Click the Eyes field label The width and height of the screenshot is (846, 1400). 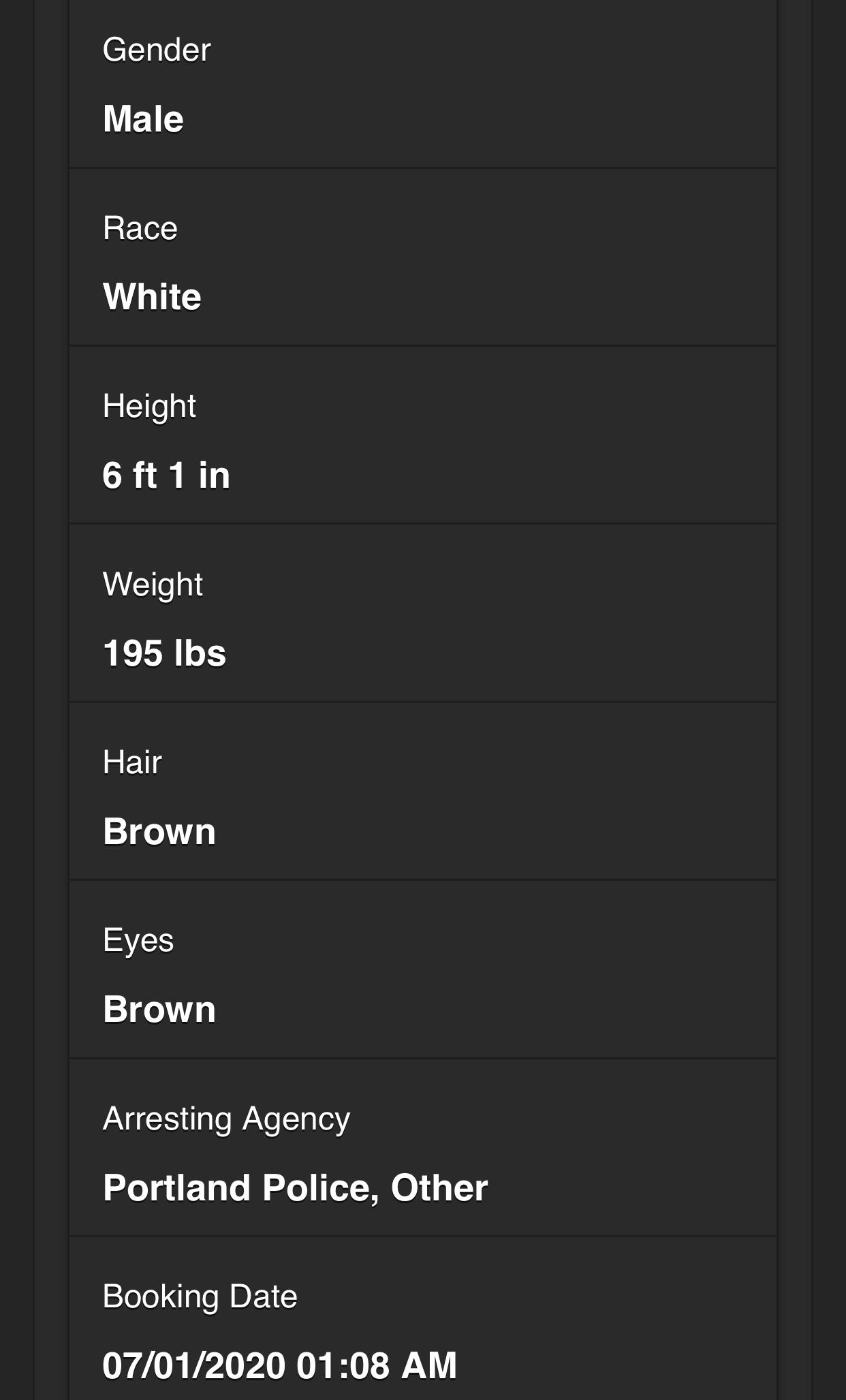tap(138, 941)
